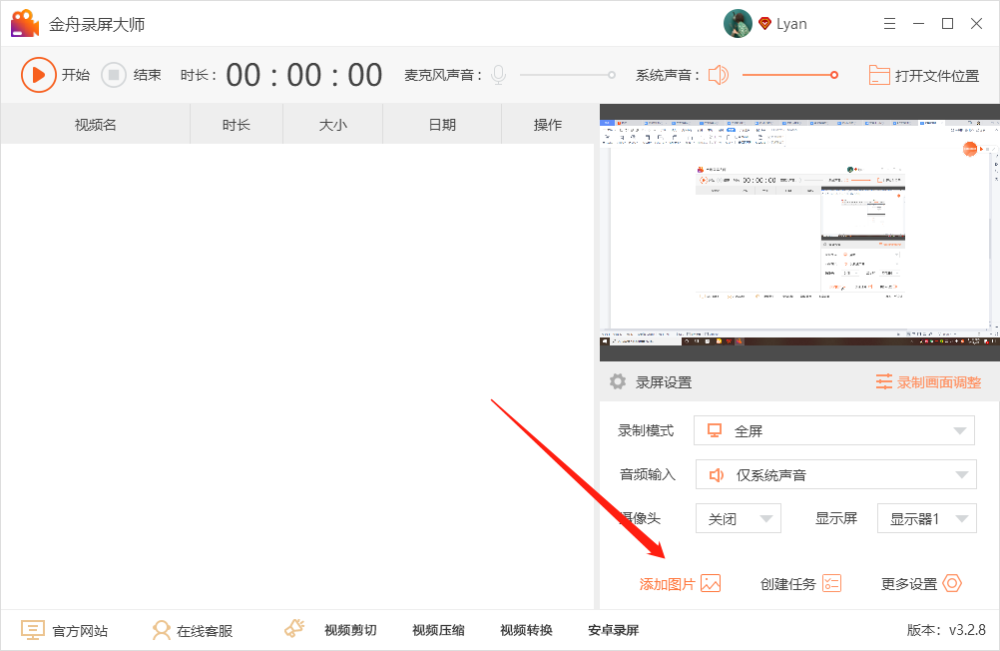Click the 创建任务 task list icon
1000x651 pixels.
click(832, 583)
